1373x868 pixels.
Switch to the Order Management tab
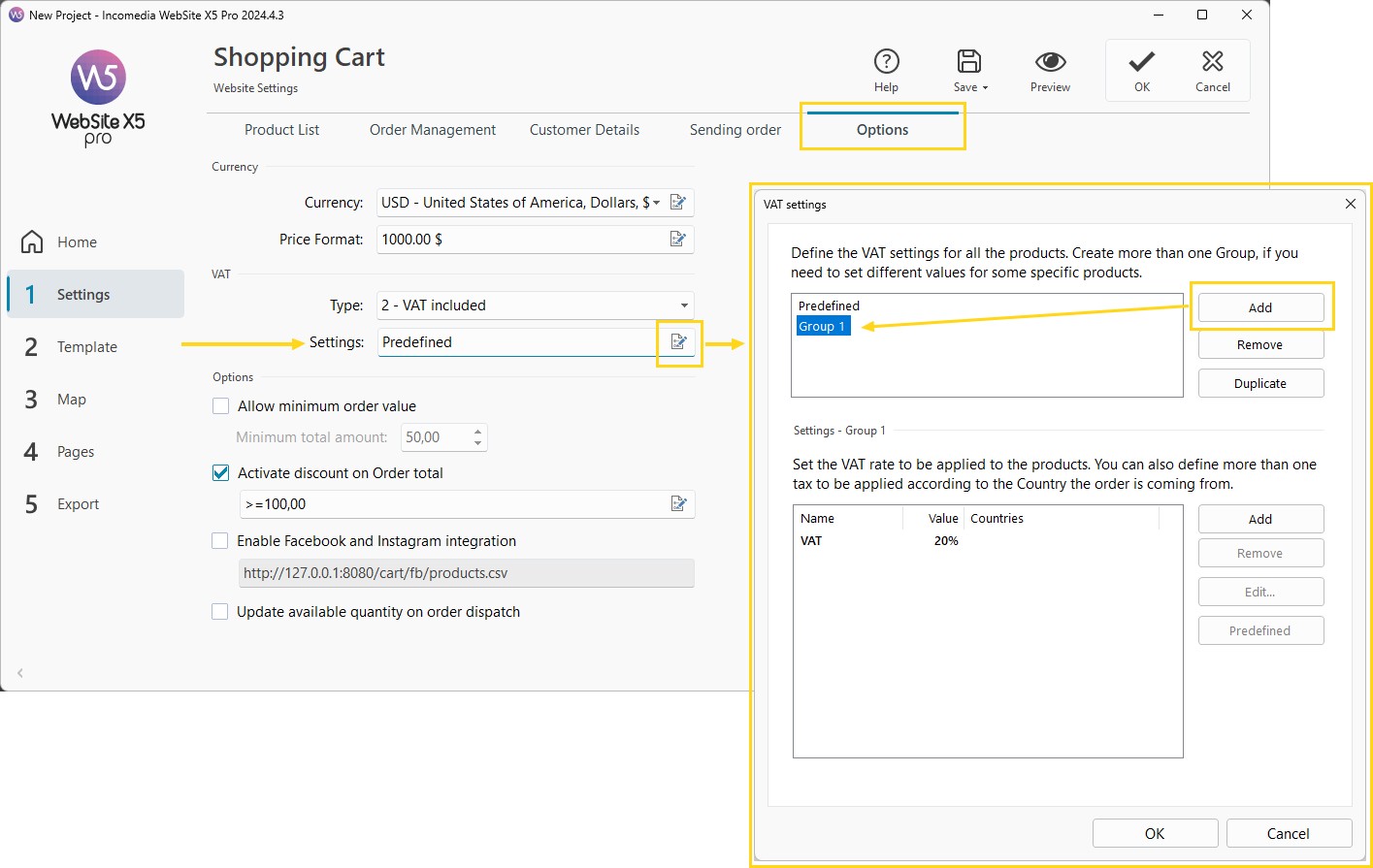click(x=433, y=130)
